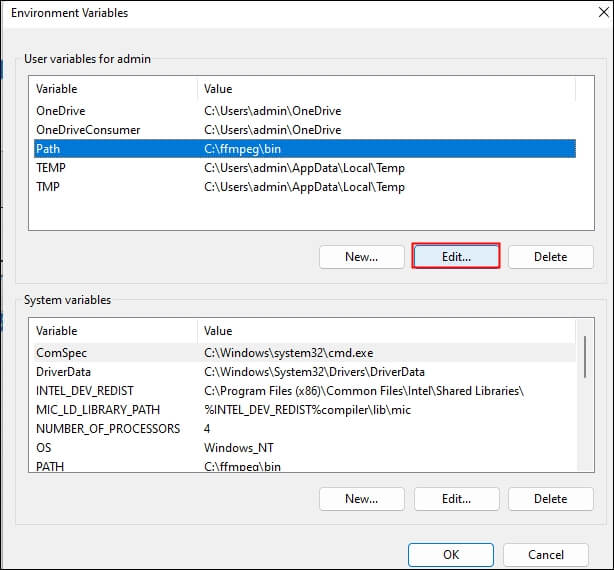Cancel the Environment Variables dialog
Viewport: 614px width, 570px height.
545,554
